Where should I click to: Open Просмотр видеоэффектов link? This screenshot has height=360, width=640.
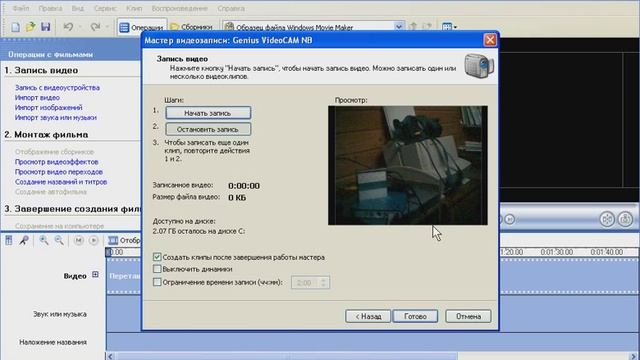pos(56,162)
